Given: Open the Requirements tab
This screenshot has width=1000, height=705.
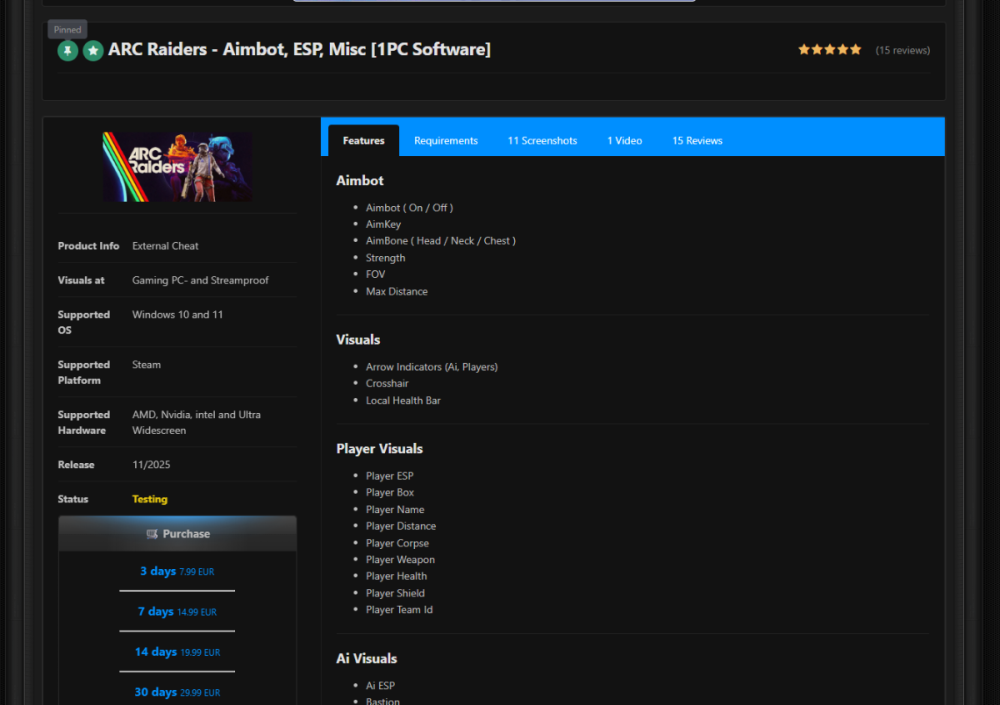Looking at the screenshot, I should (x=446, y=141).
